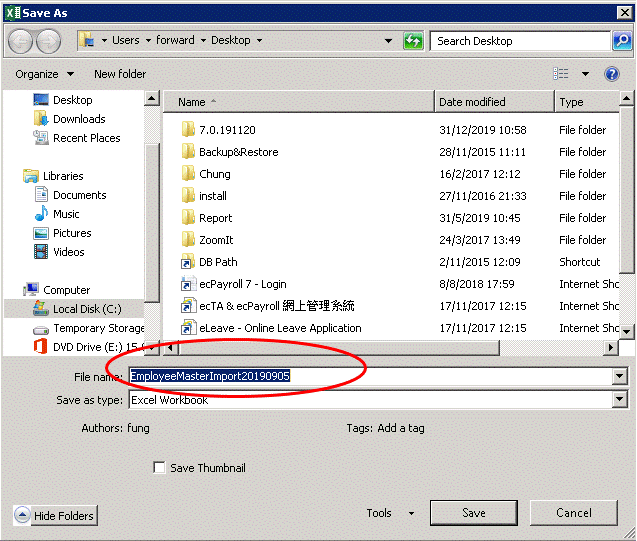Open the Organize menu

(44, 74)
